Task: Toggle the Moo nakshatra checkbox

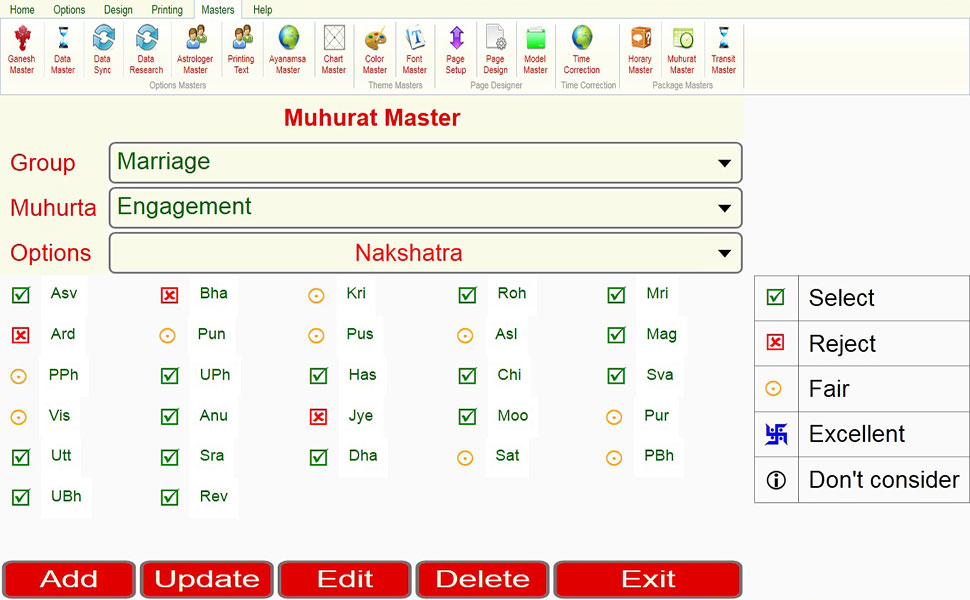Action: (468, 417)
